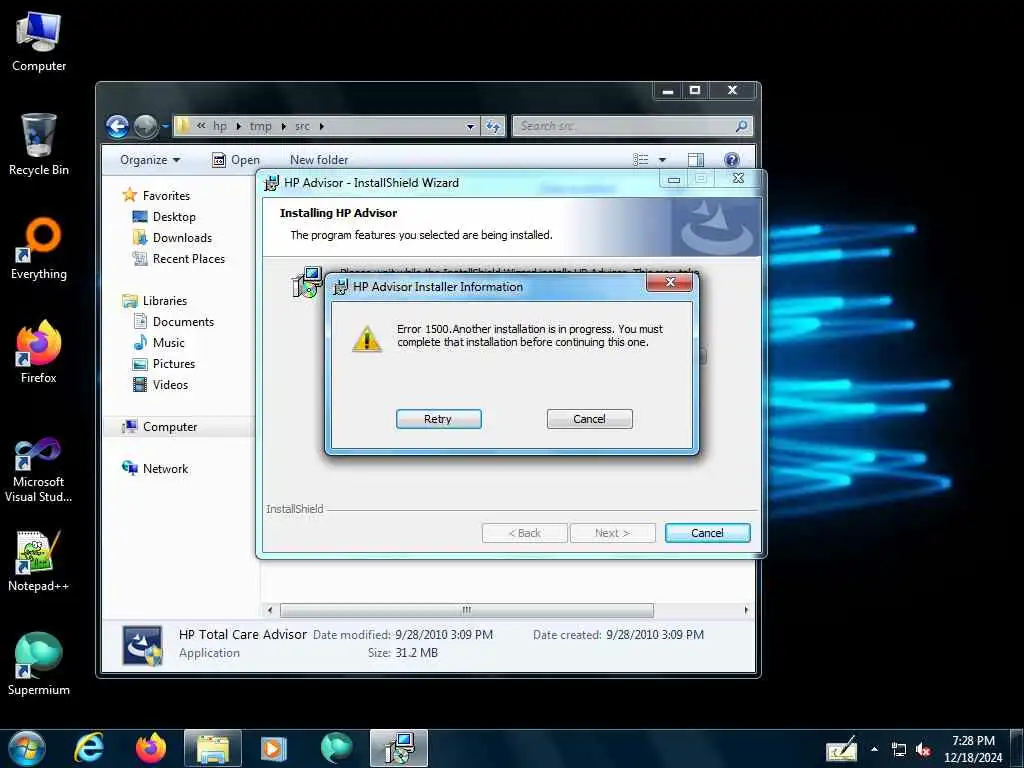Show hidden breadcrumb parents chevron

[x=201, y=126]
